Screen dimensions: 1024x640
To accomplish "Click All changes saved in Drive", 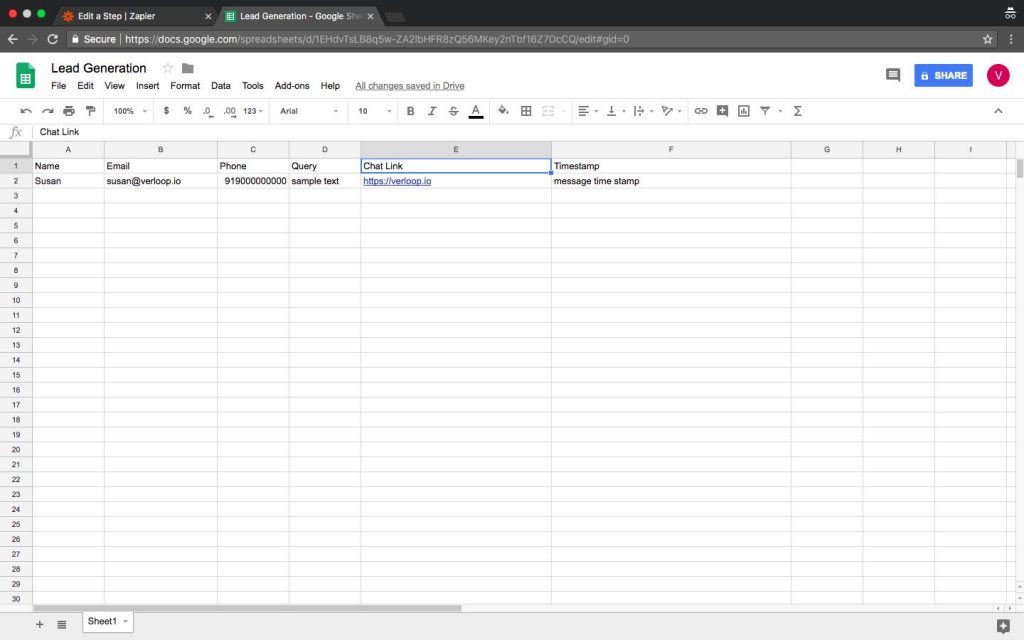I will pos(409,86).
